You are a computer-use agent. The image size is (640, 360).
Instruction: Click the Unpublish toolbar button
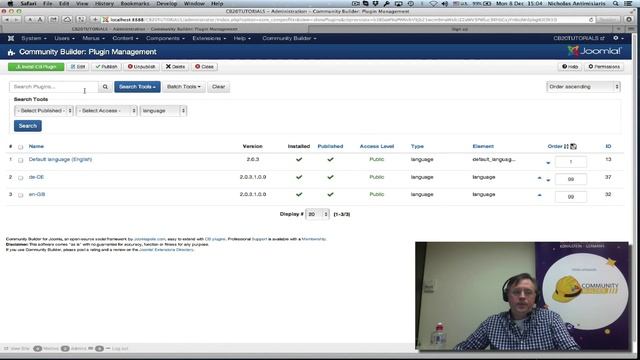[141, 67]
